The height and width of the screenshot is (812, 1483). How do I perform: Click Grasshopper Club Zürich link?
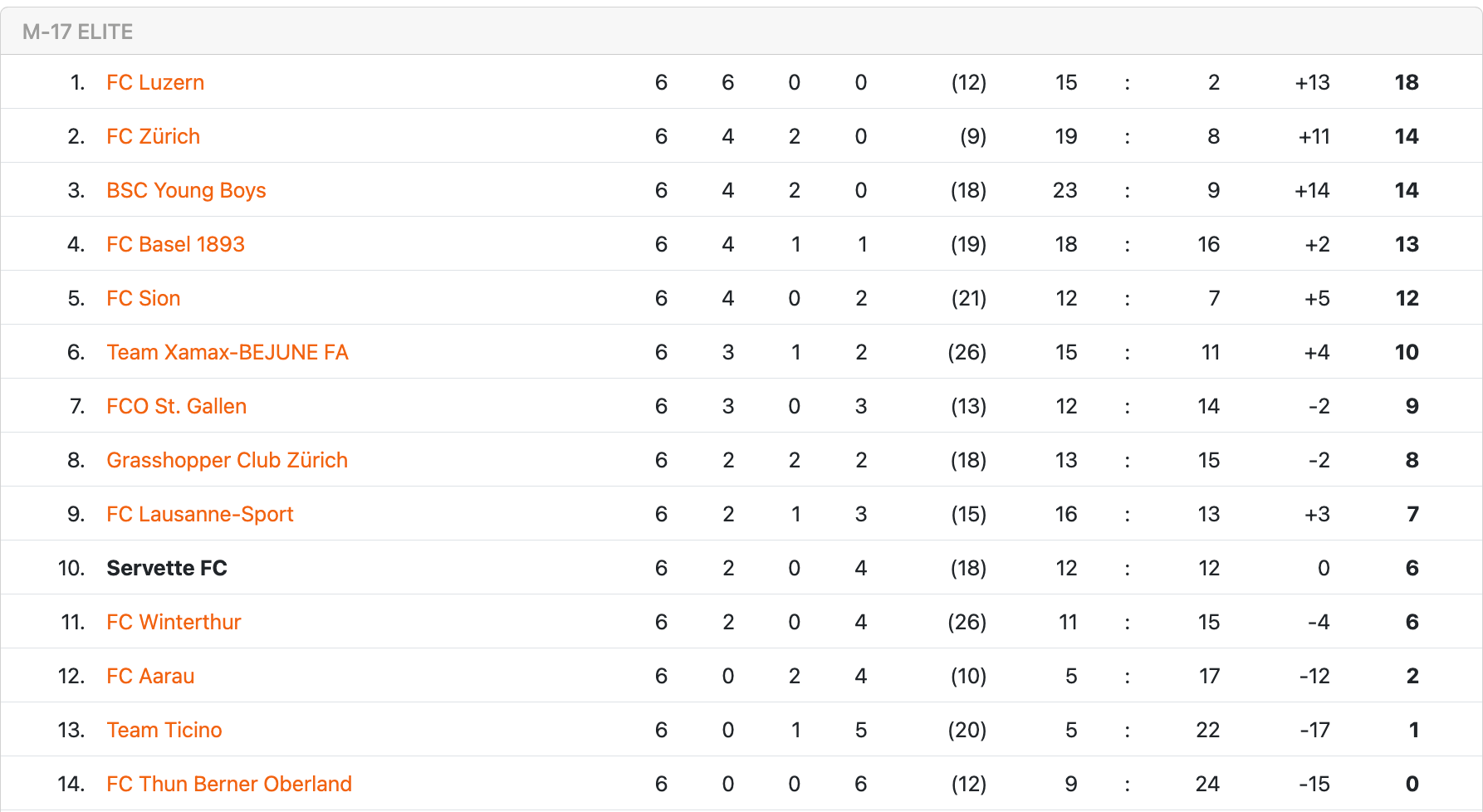click(227, 460)
